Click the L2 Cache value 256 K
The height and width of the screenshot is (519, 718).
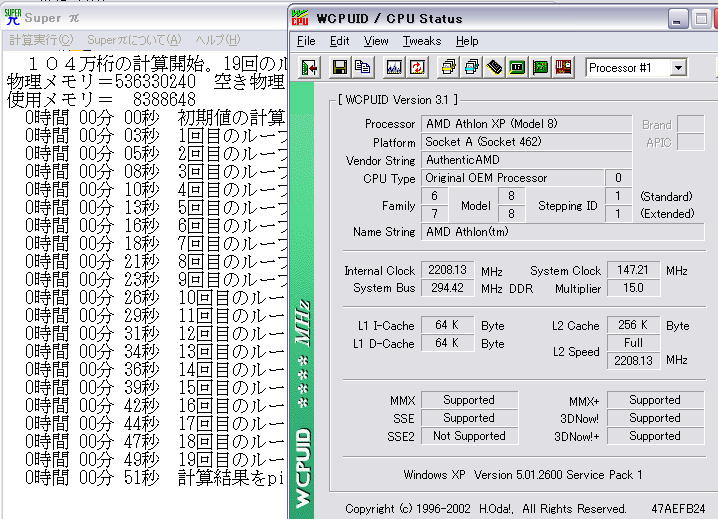pyautogui.click(x=633, y=325)
